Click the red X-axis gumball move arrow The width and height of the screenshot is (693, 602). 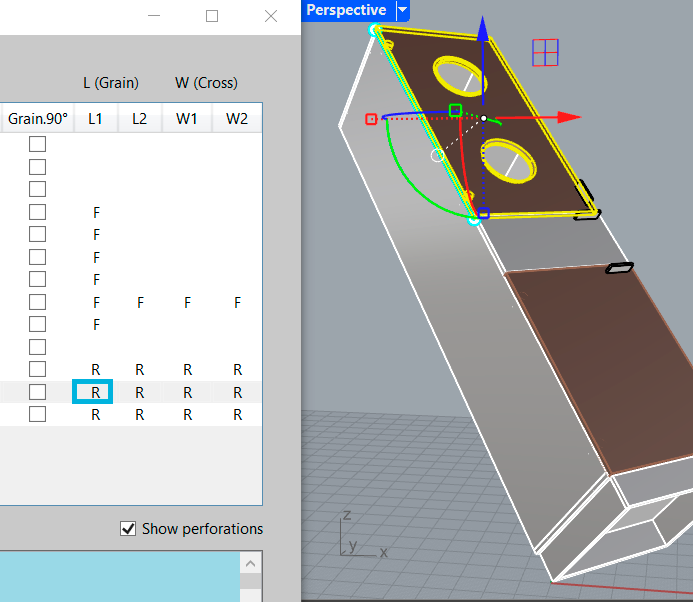[x=569, y=117]
